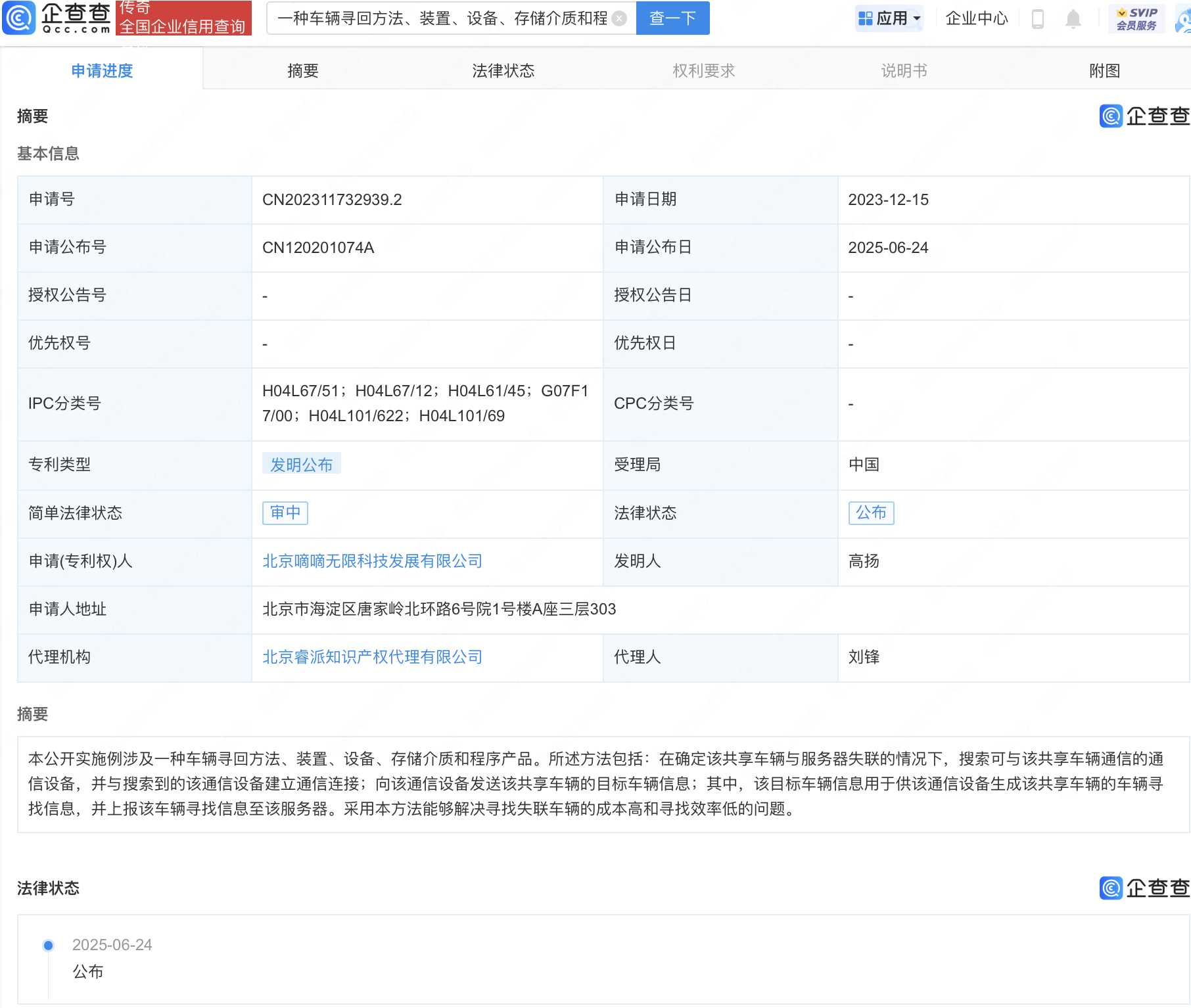Screen dimensions: 1191x1008
Task: Go to 企业中心
Action: pos(976,18)
